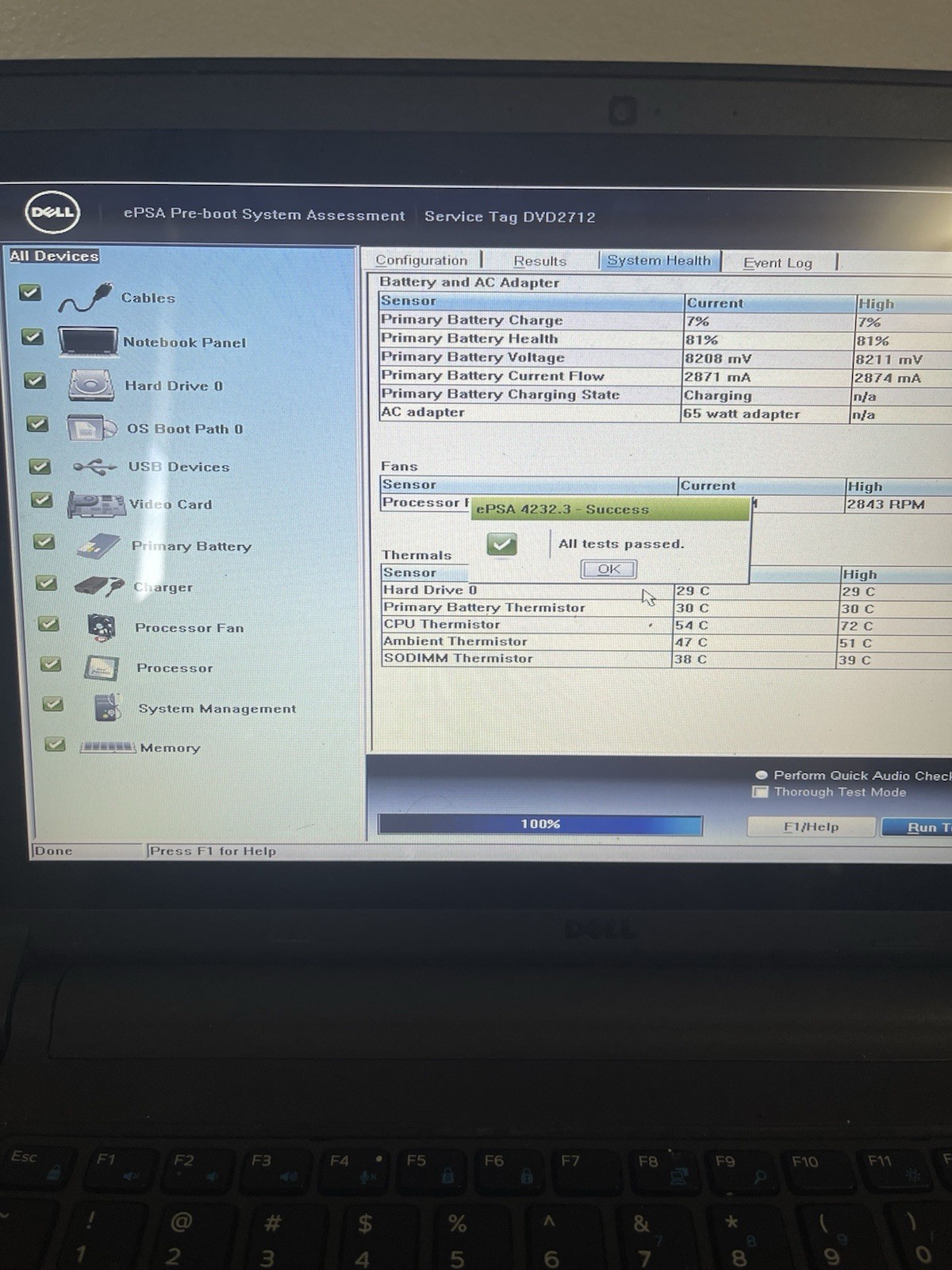Switch to the Configuration tab
This screenshot has width=952, height=1270.
(421, 260)
